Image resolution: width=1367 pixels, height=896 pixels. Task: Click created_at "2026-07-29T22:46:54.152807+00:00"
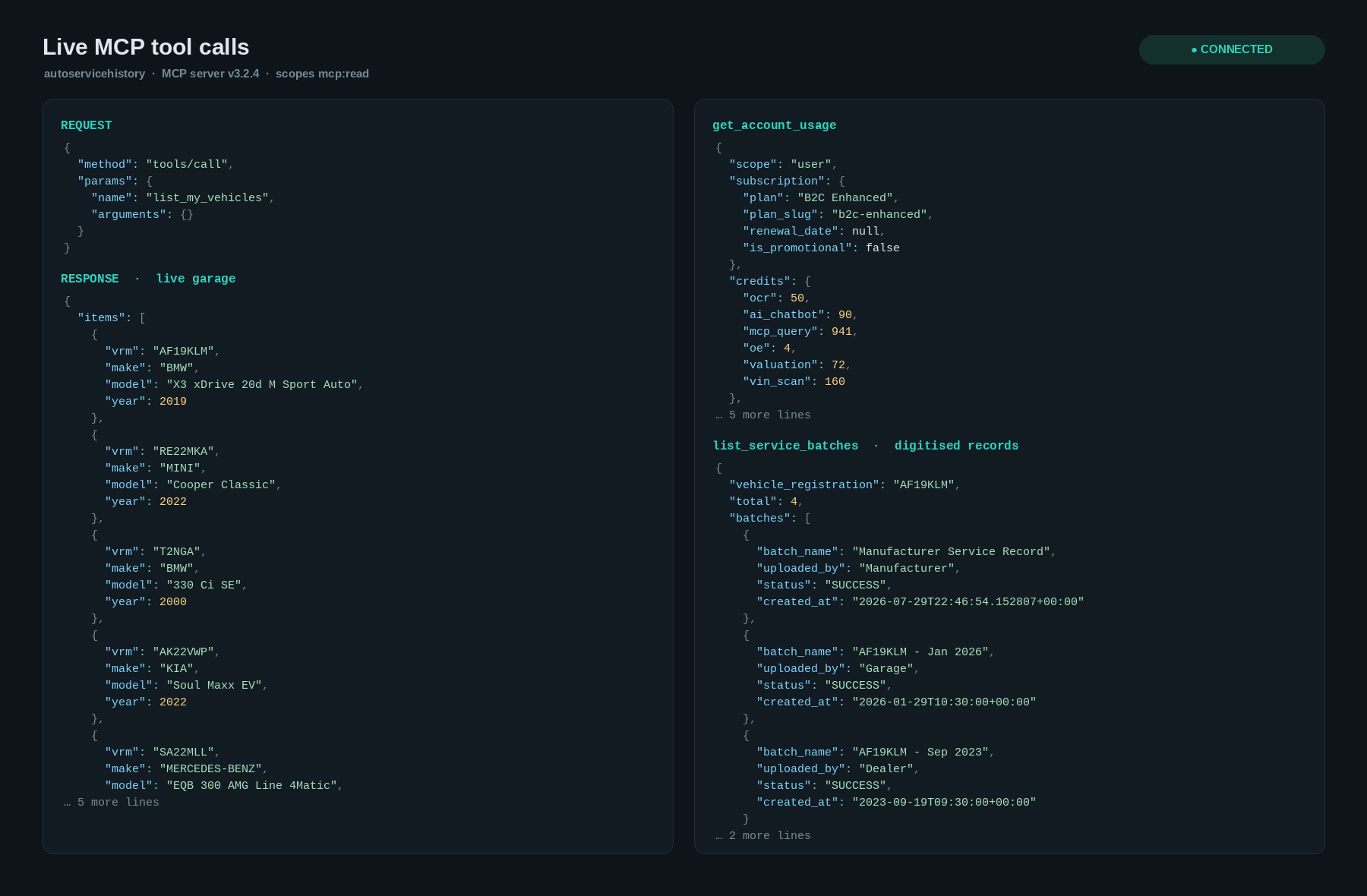point(968,602)
